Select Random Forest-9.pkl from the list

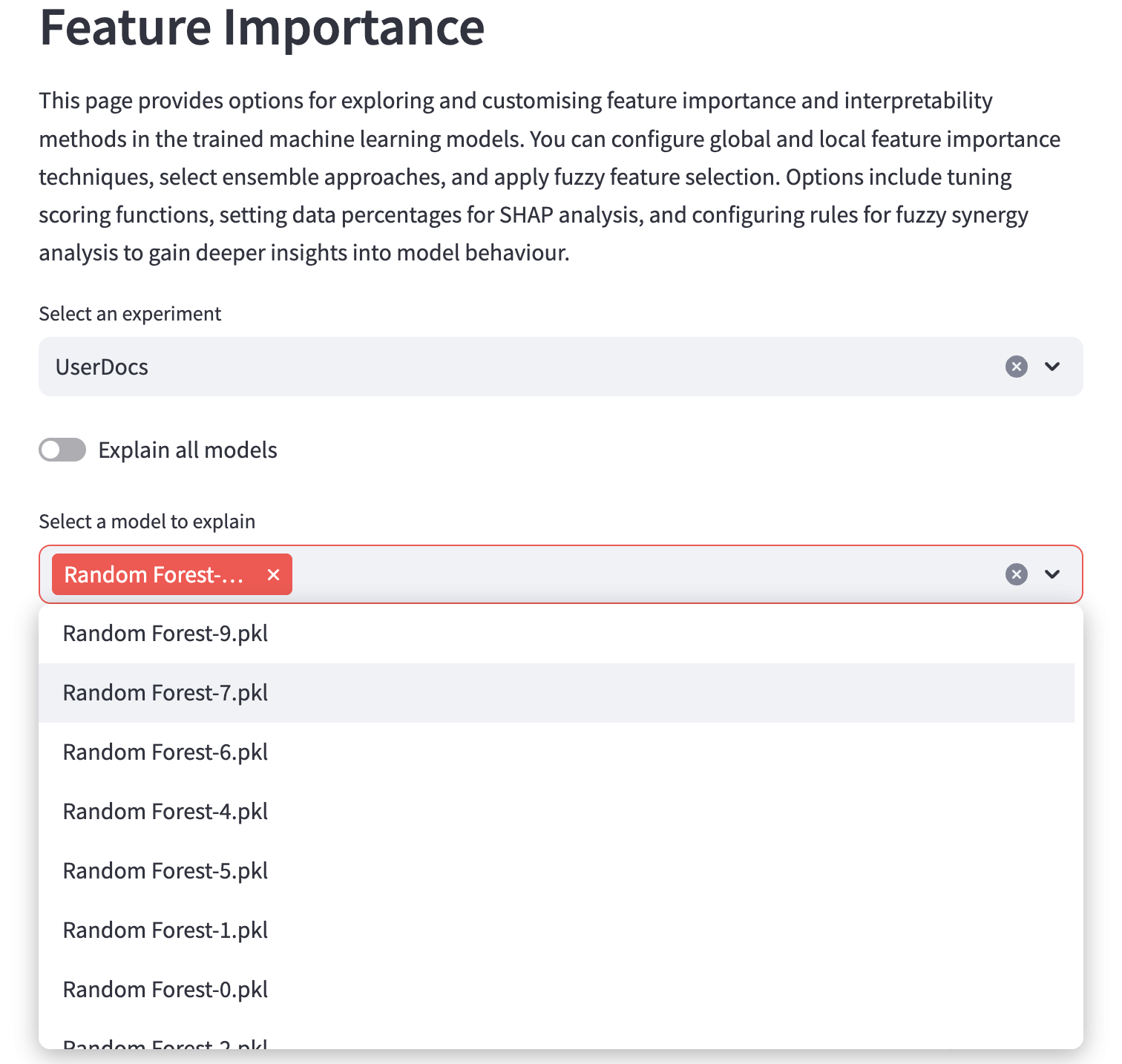(x=165, y=633)
